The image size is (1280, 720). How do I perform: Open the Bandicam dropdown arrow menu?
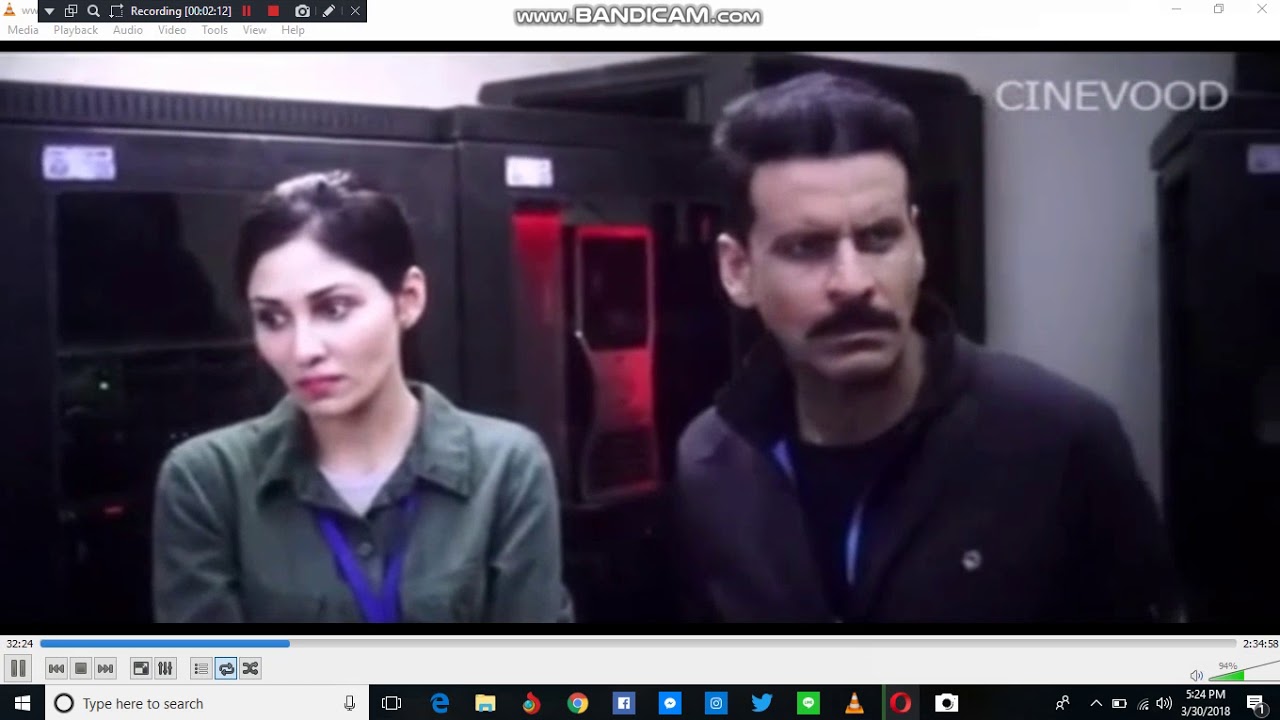click(49, 11)
